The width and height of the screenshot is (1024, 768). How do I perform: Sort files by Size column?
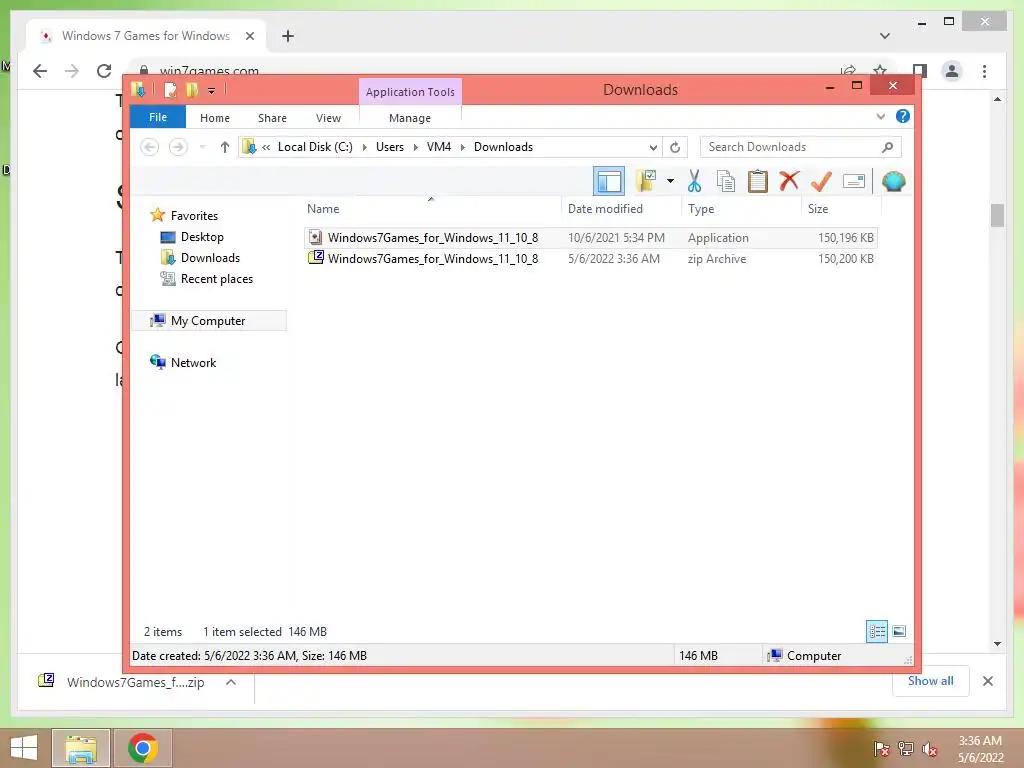841,208
